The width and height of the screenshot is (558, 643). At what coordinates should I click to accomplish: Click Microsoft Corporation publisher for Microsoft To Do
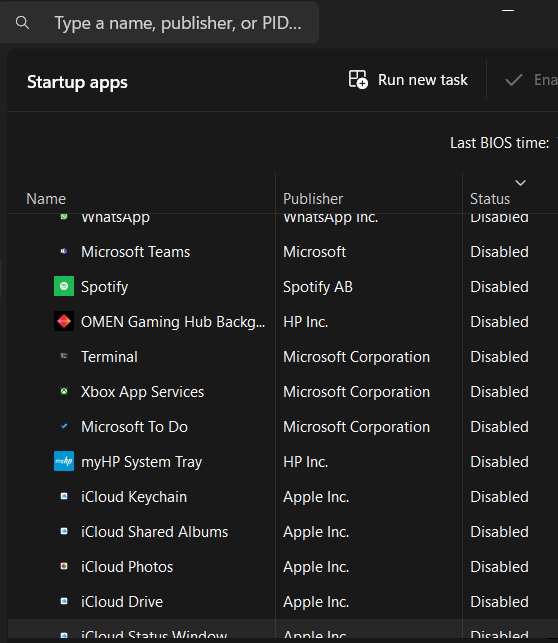point(357,427)
